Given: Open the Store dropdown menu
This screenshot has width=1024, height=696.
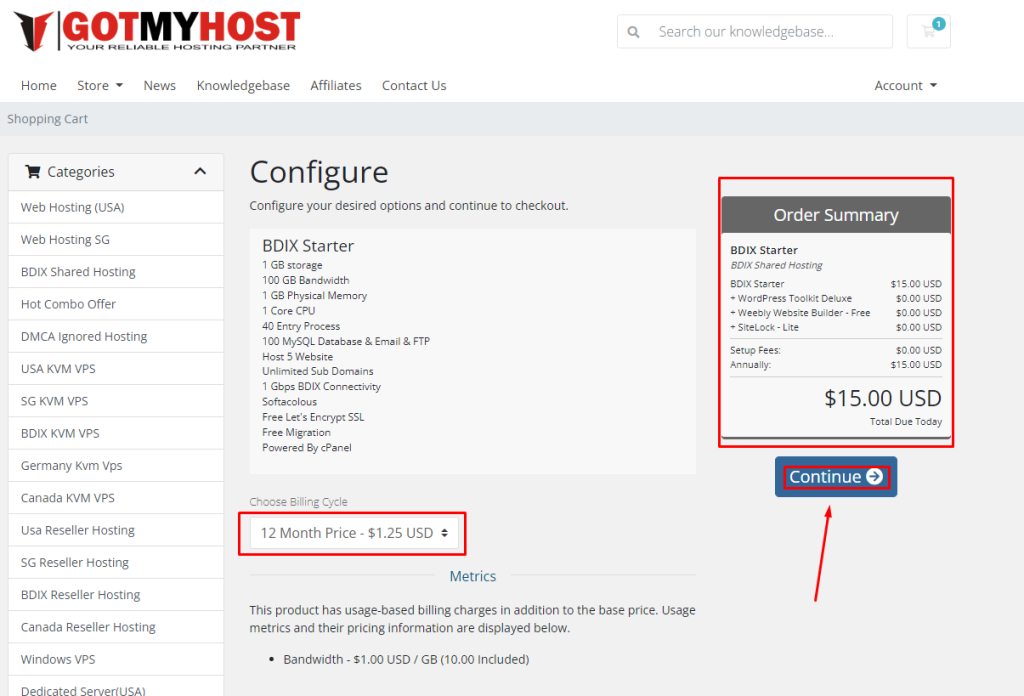Looking at the screenshot, I should [100, 86].
